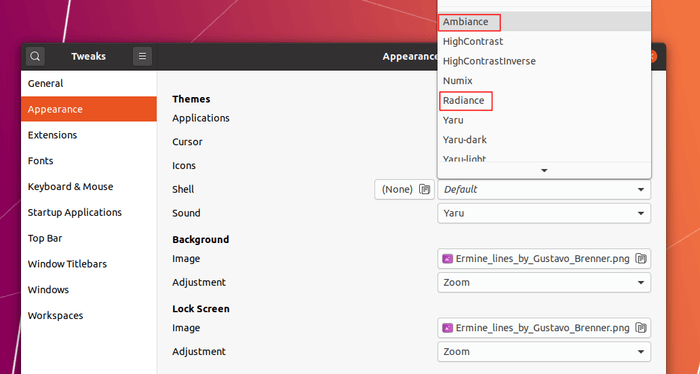700x374 pixels.
Task: Open Window Titlebars settings
Action: tap(89, 264)
